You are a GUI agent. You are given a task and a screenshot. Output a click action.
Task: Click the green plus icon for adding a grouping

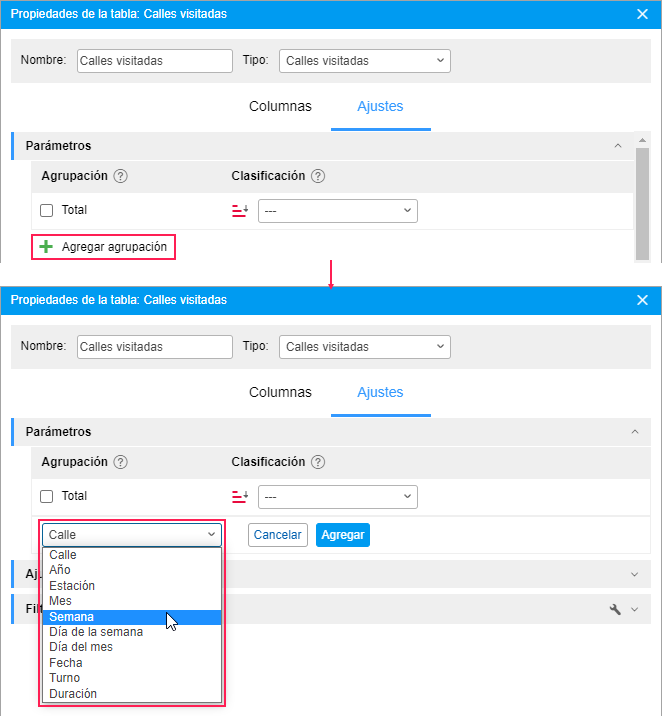[x=46, y=246]
